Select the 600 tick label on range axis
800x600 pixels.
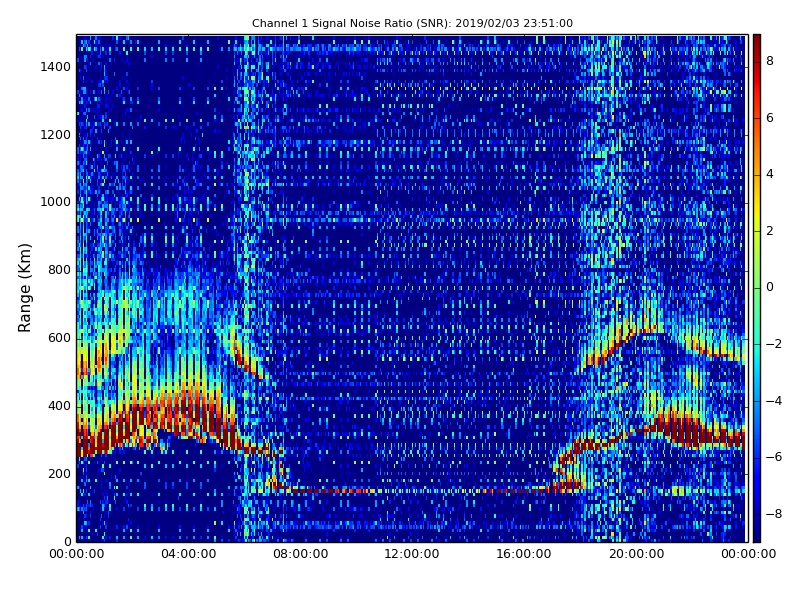59,338
